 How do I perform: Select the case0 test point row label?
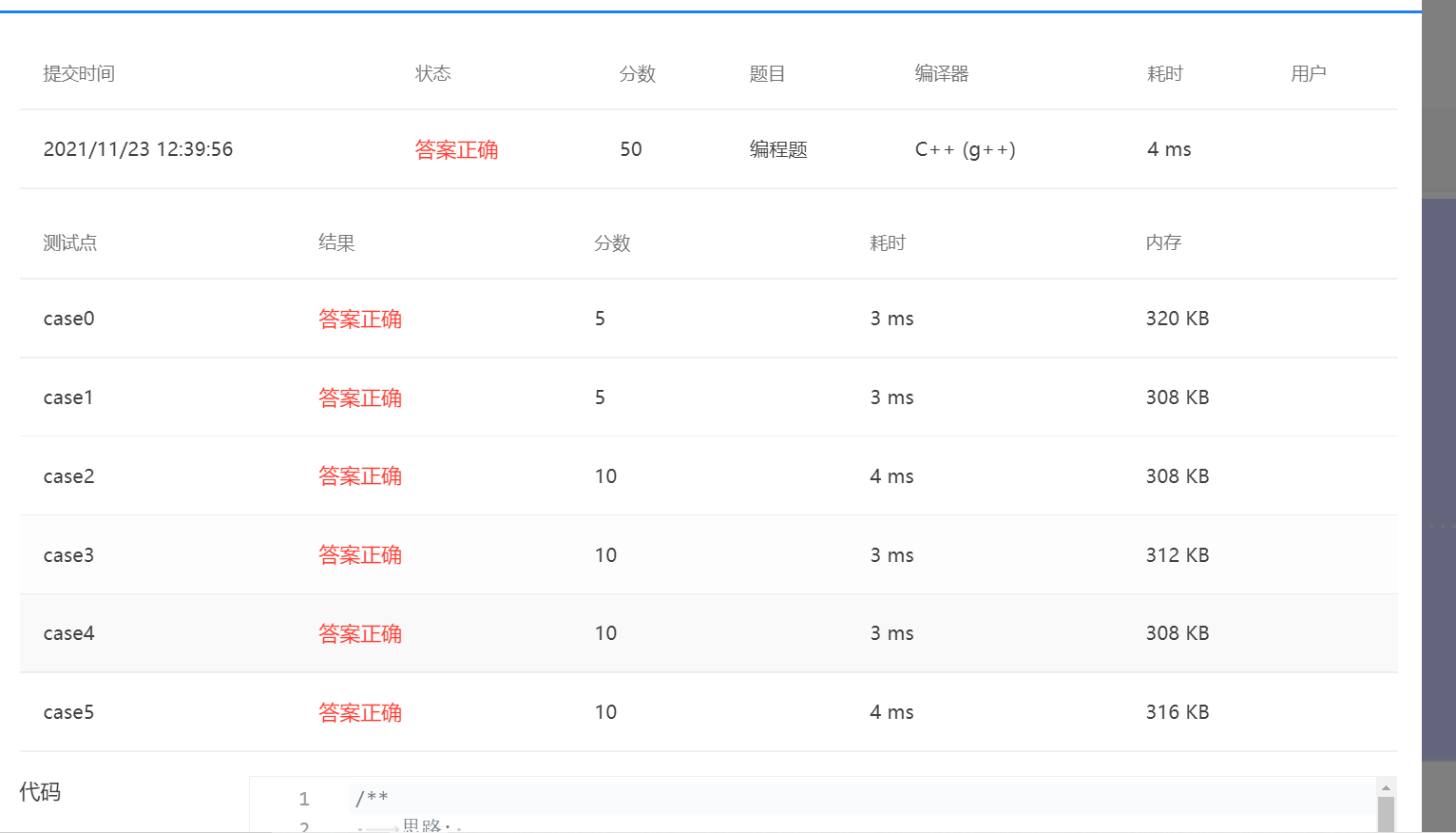(68, 319)
